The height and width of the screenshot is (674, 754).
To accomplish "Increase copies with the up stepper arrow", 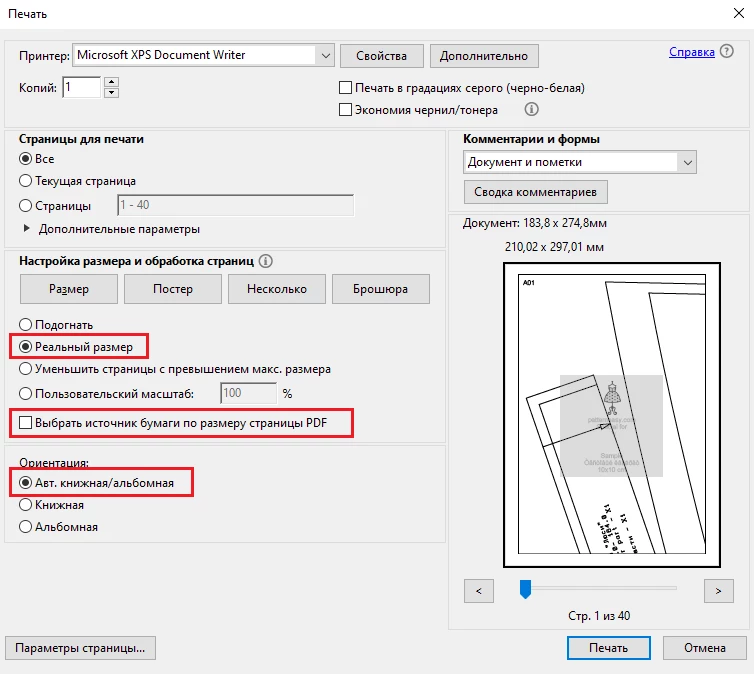I will pyautogui.click(x=111, y=82).
